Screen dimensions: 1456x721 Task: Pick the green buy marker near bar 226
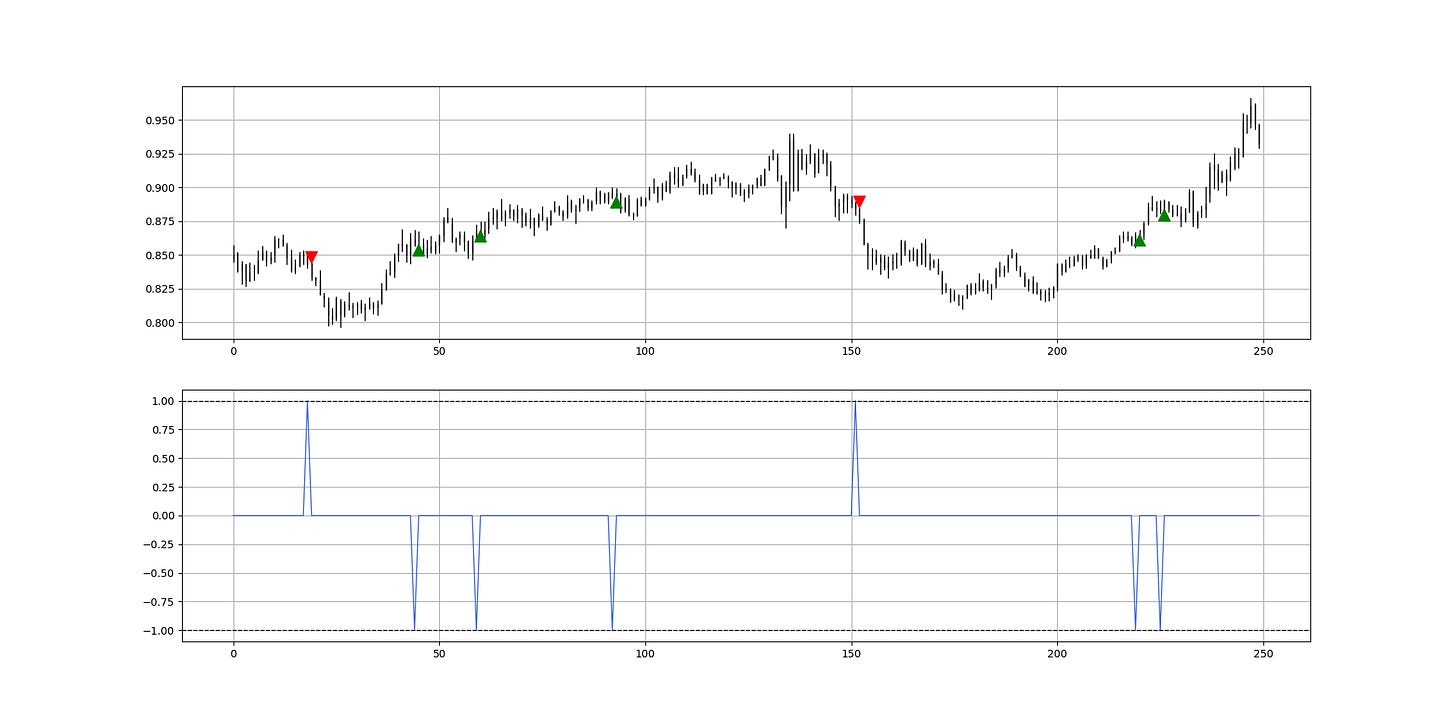[1164, 215]
